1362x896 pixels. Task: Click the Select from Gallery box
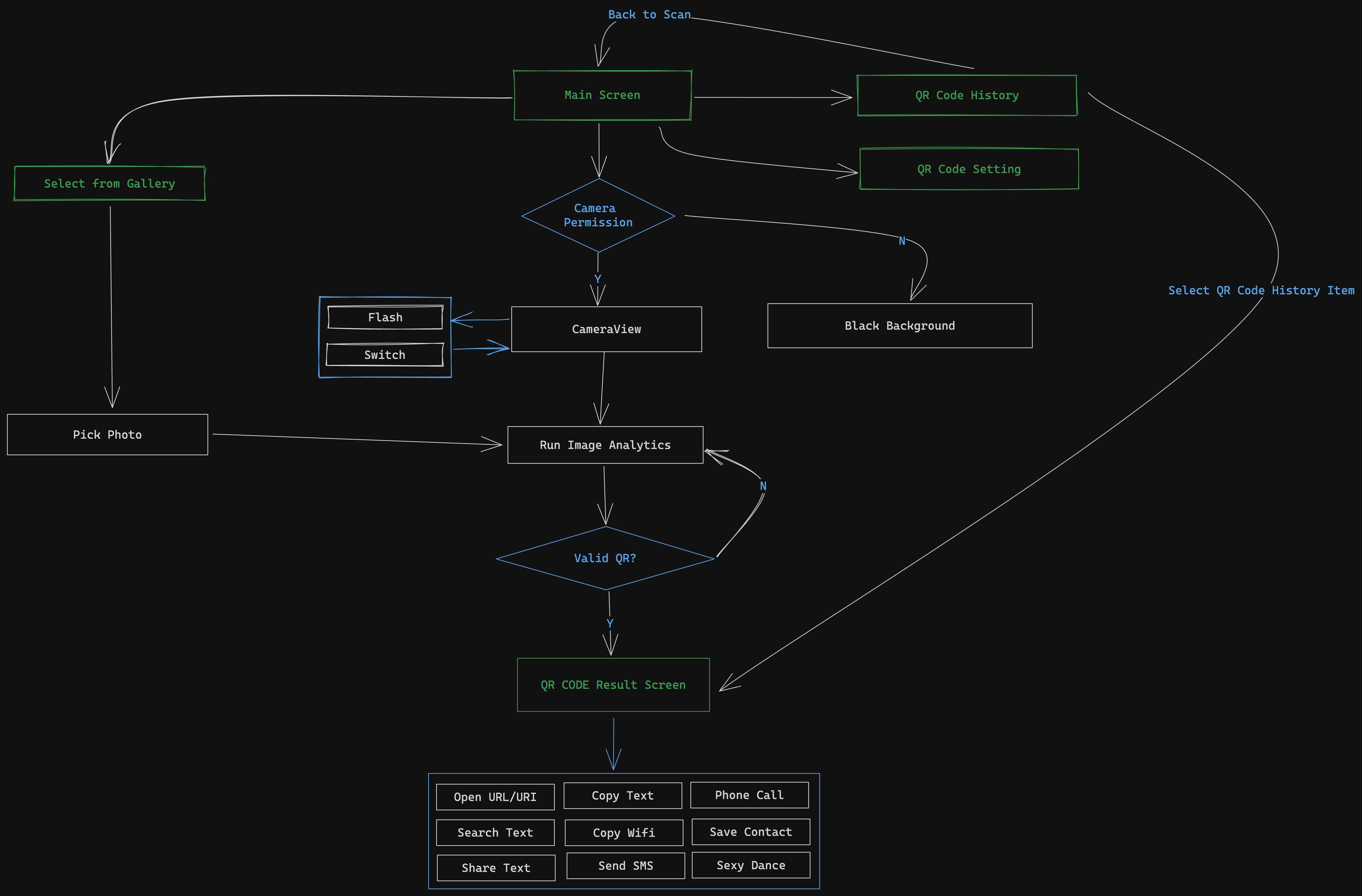point(109,184)
